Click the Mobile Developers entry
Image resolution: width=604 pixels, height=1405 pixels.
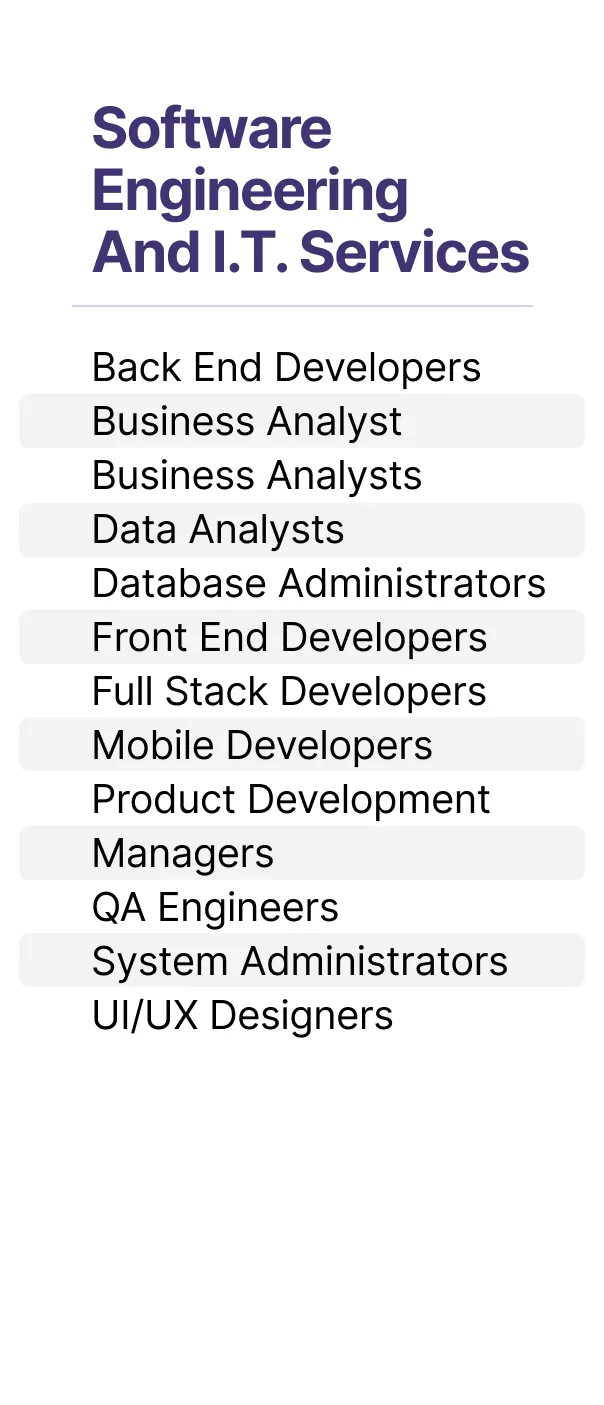[x=302, y=745]
